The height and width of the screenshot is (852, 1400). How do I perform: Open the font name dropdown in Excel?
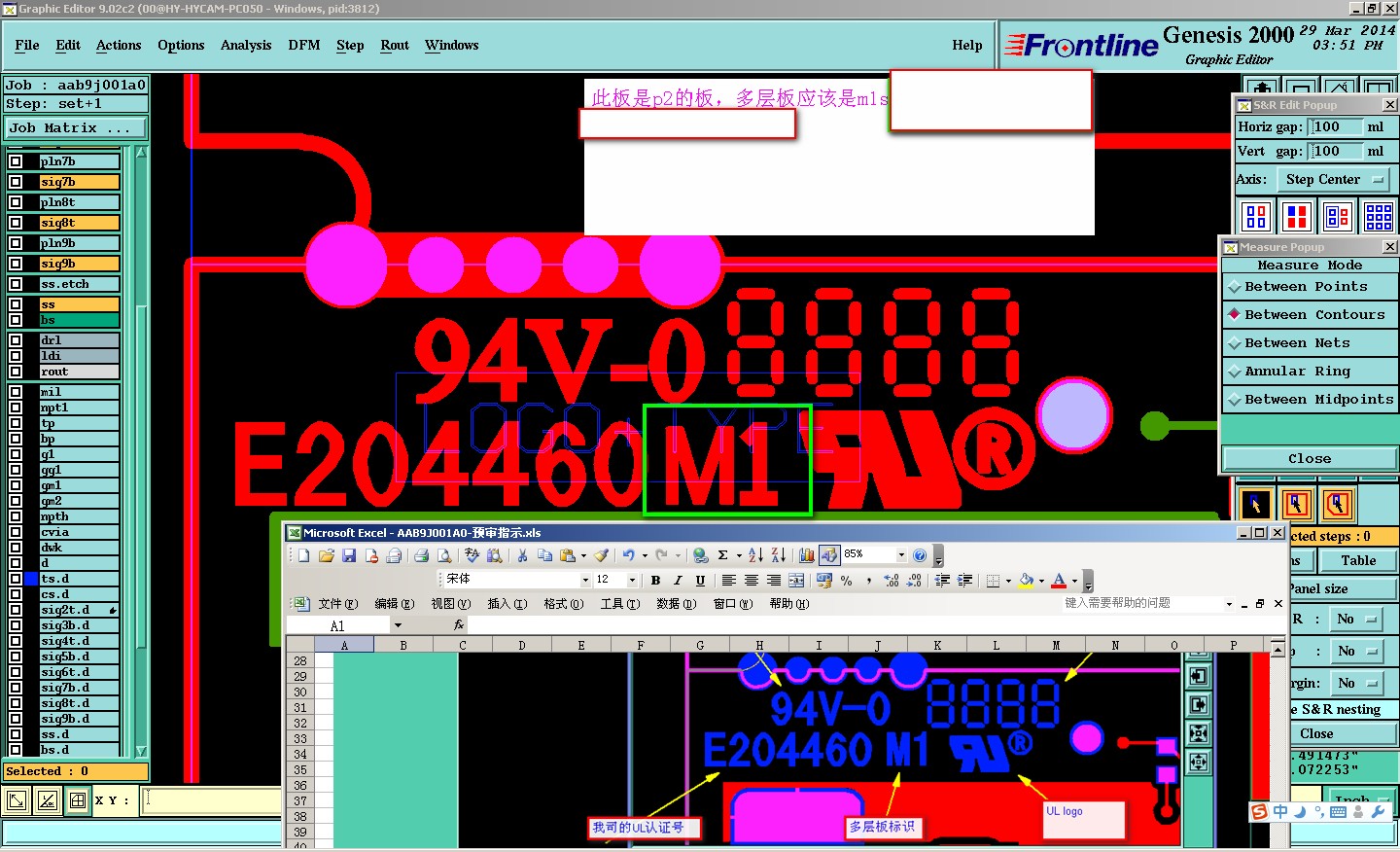click(585, 581)
